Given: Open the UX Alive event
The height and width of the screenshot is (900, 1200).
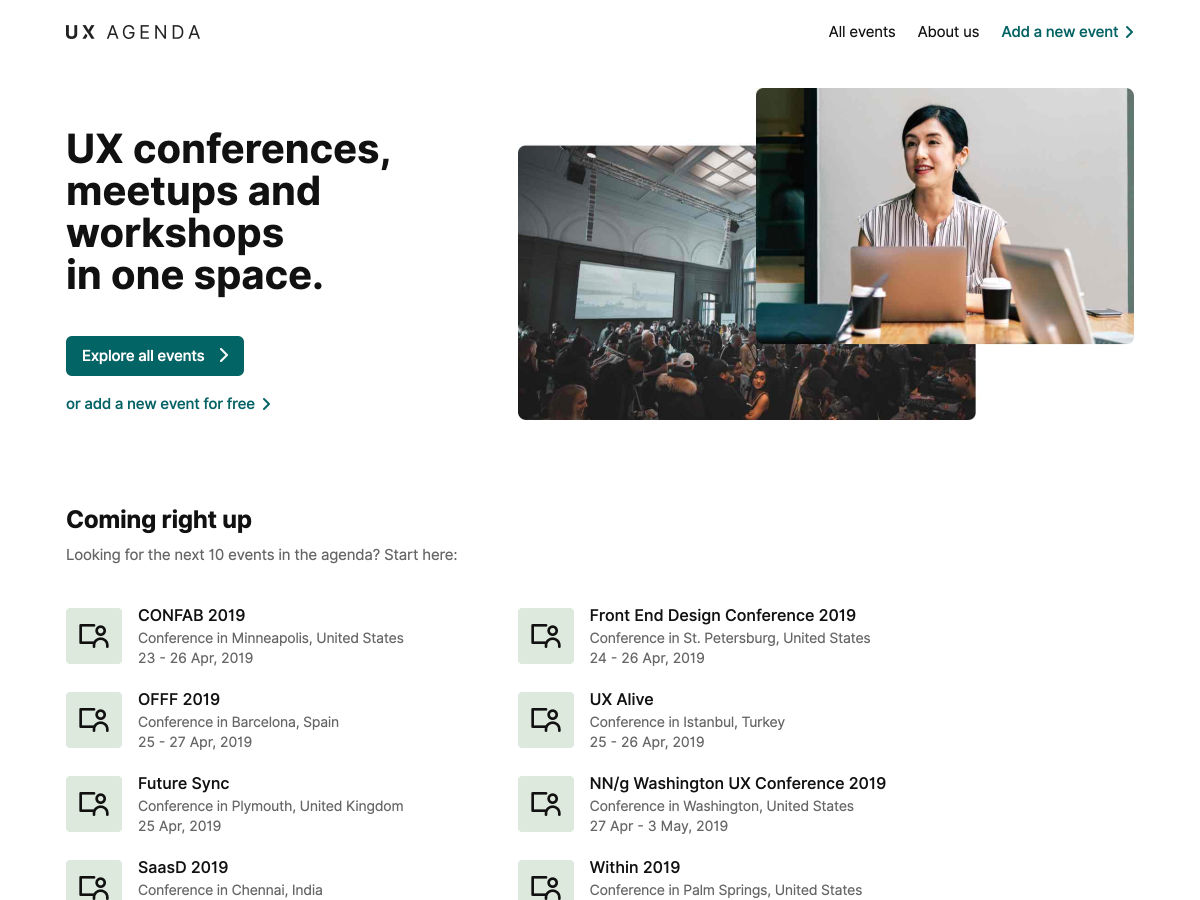Looking at the screenshot, I should coord(622,699).
